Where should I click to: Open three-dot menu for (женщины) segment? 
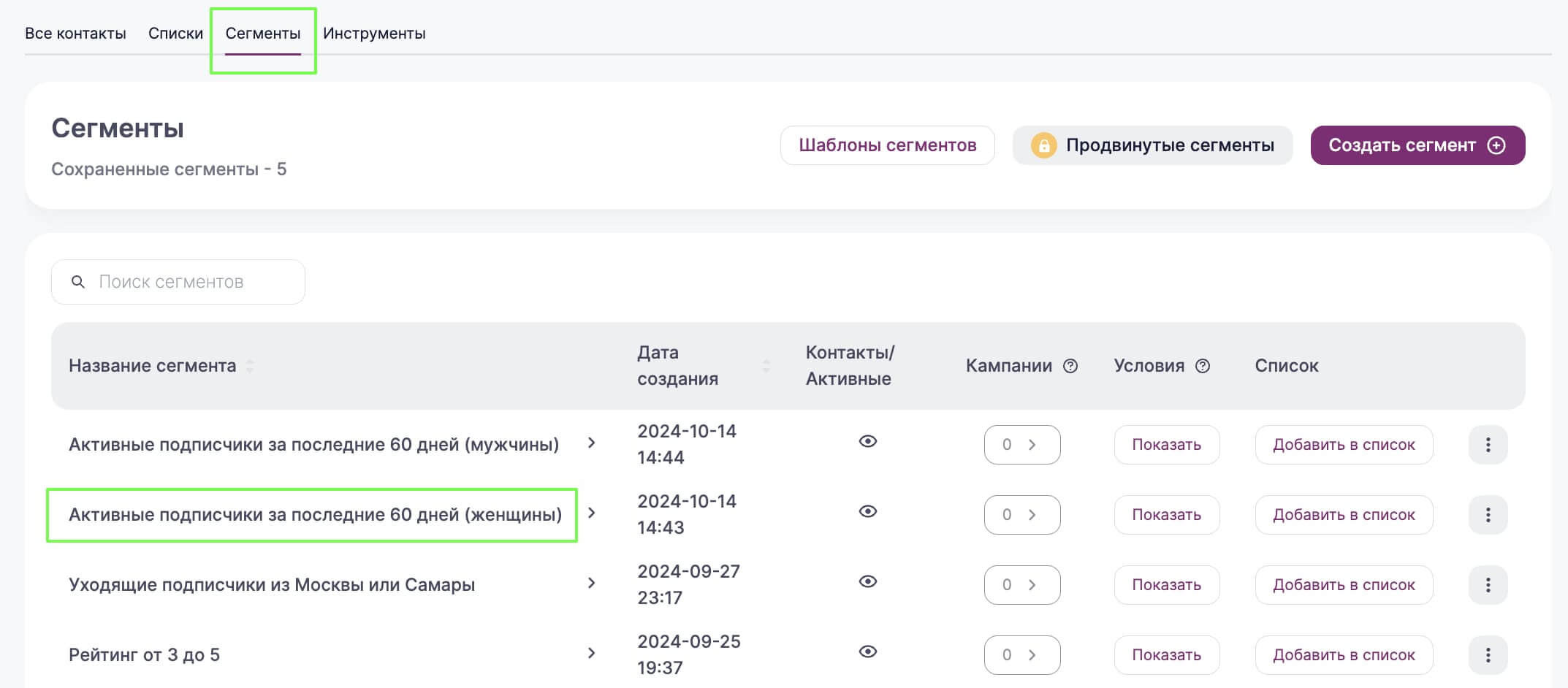[1488, 515]
